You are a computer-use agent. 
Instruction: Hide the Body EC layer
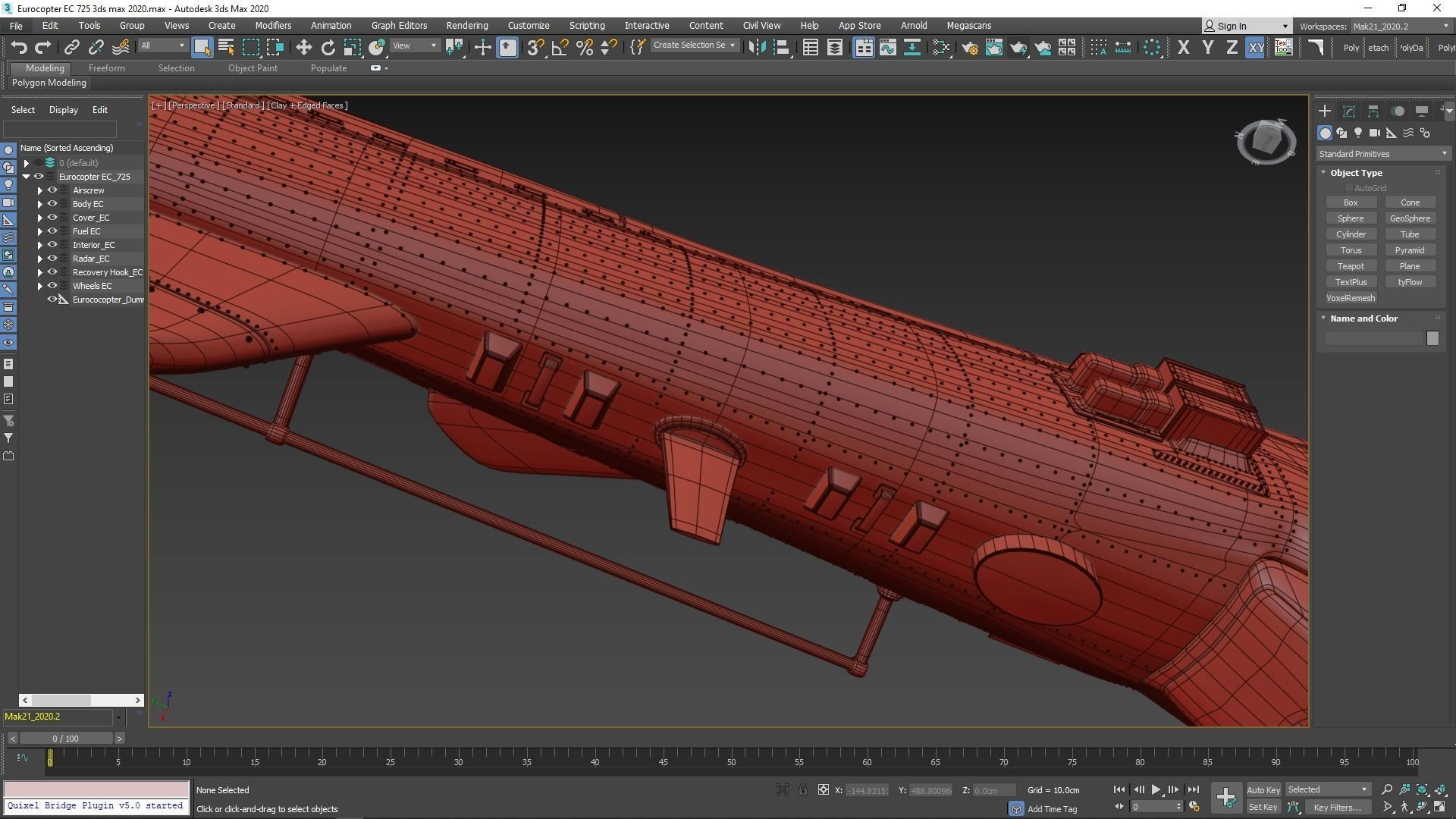coord(52,204)
